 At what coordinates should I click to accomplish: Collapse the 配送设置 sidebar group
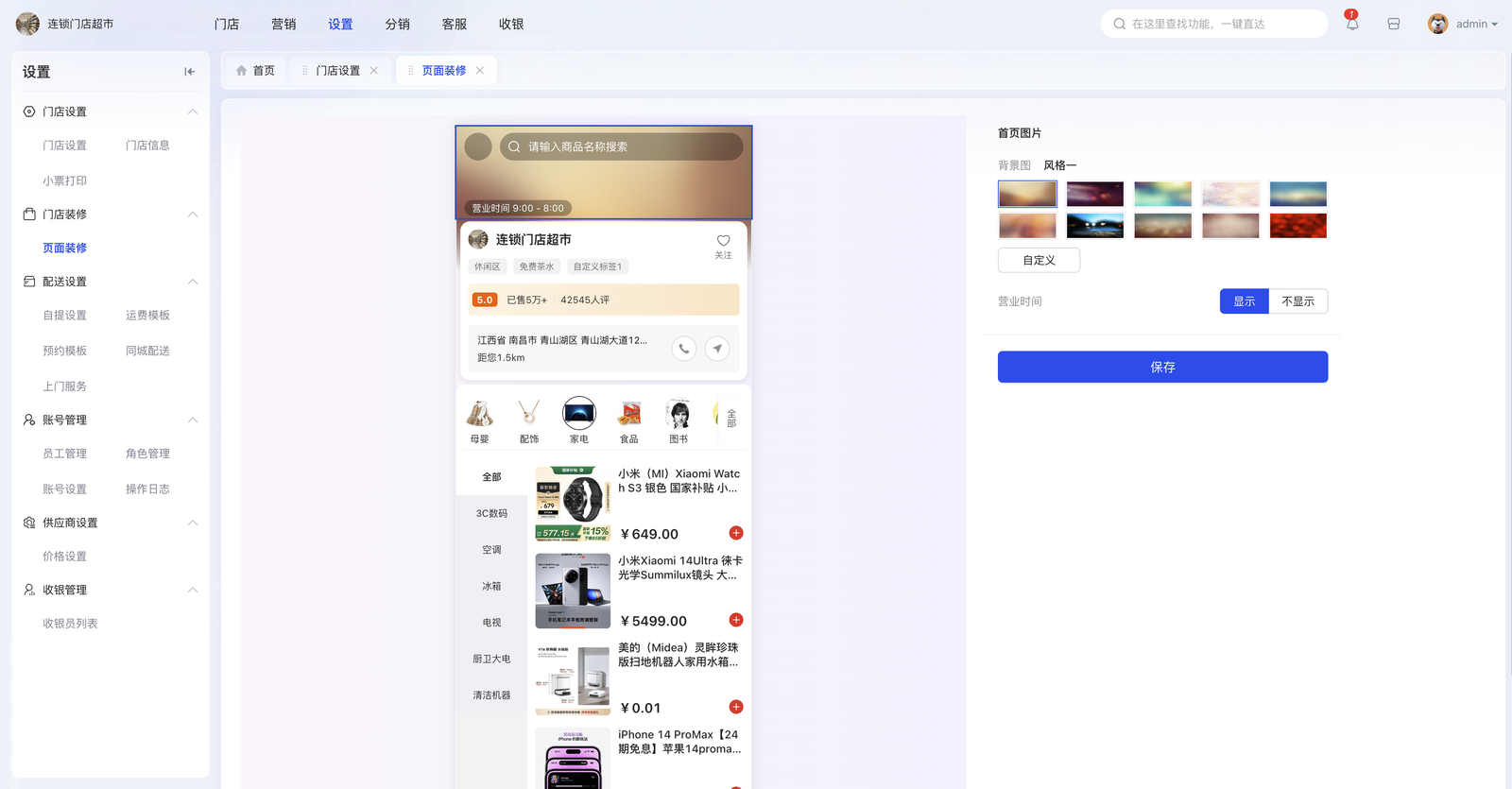193,282
